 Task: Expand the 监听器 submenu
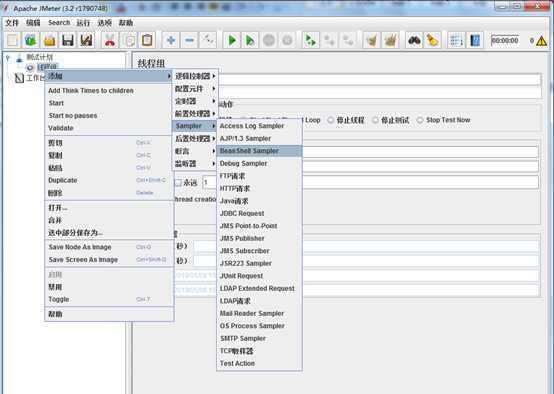point(195,164)
